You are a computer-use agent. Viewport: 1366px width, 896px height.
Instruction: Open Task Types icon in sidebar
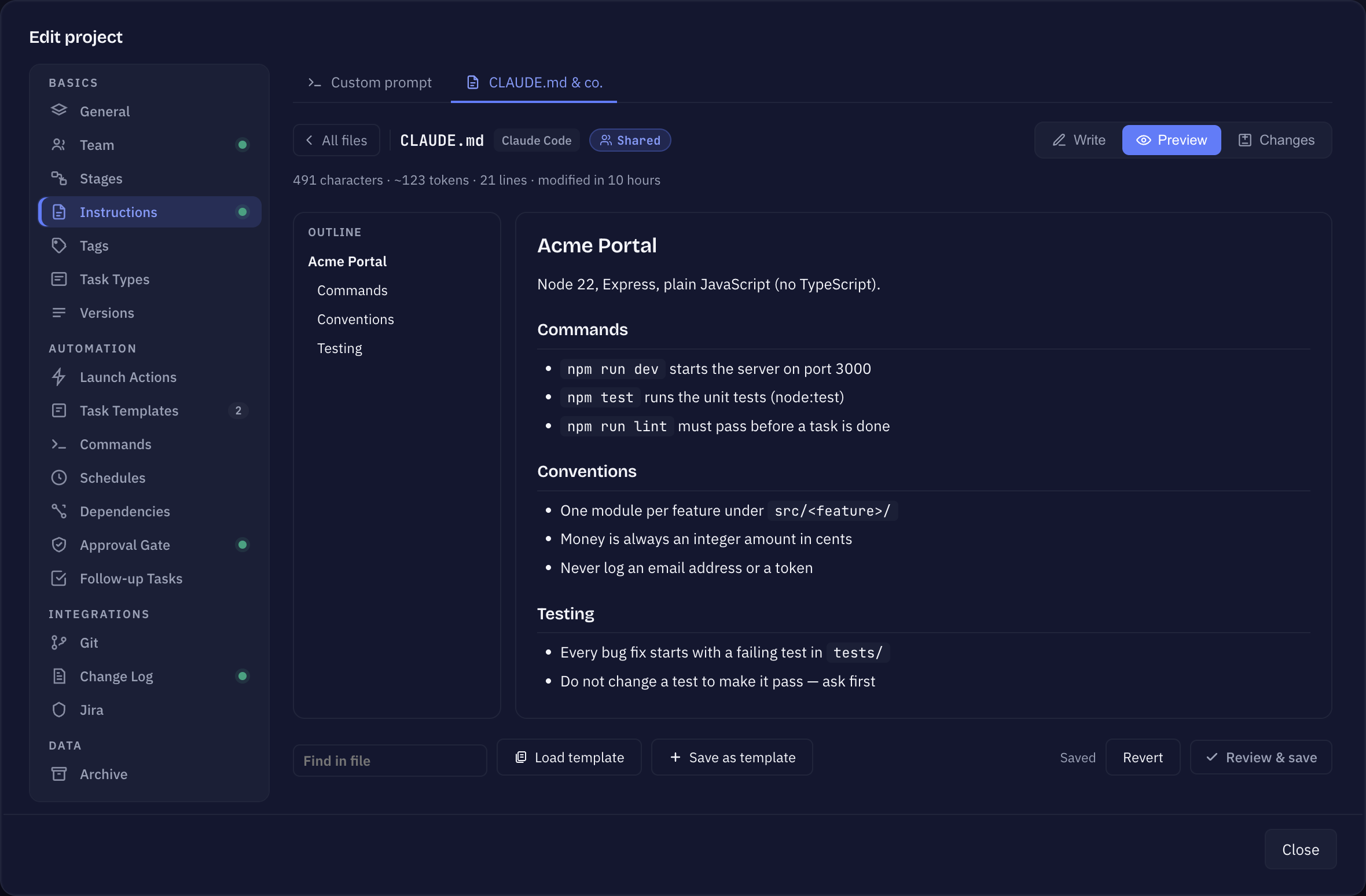tap(59, 278)
